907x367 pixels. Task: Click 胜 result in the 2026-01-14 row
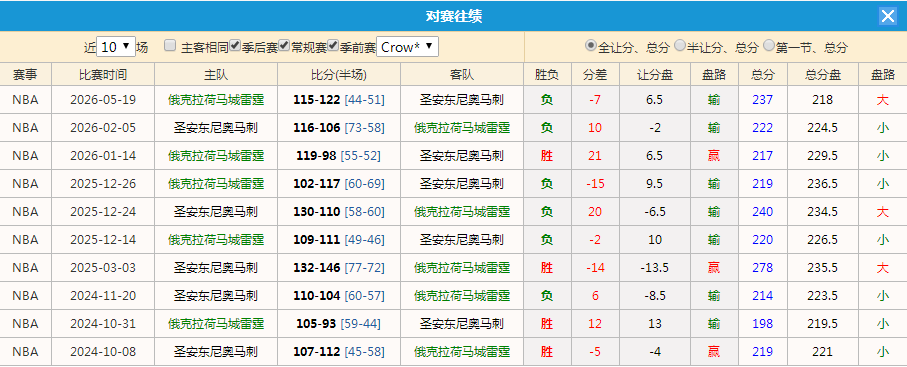pos(547,156)
